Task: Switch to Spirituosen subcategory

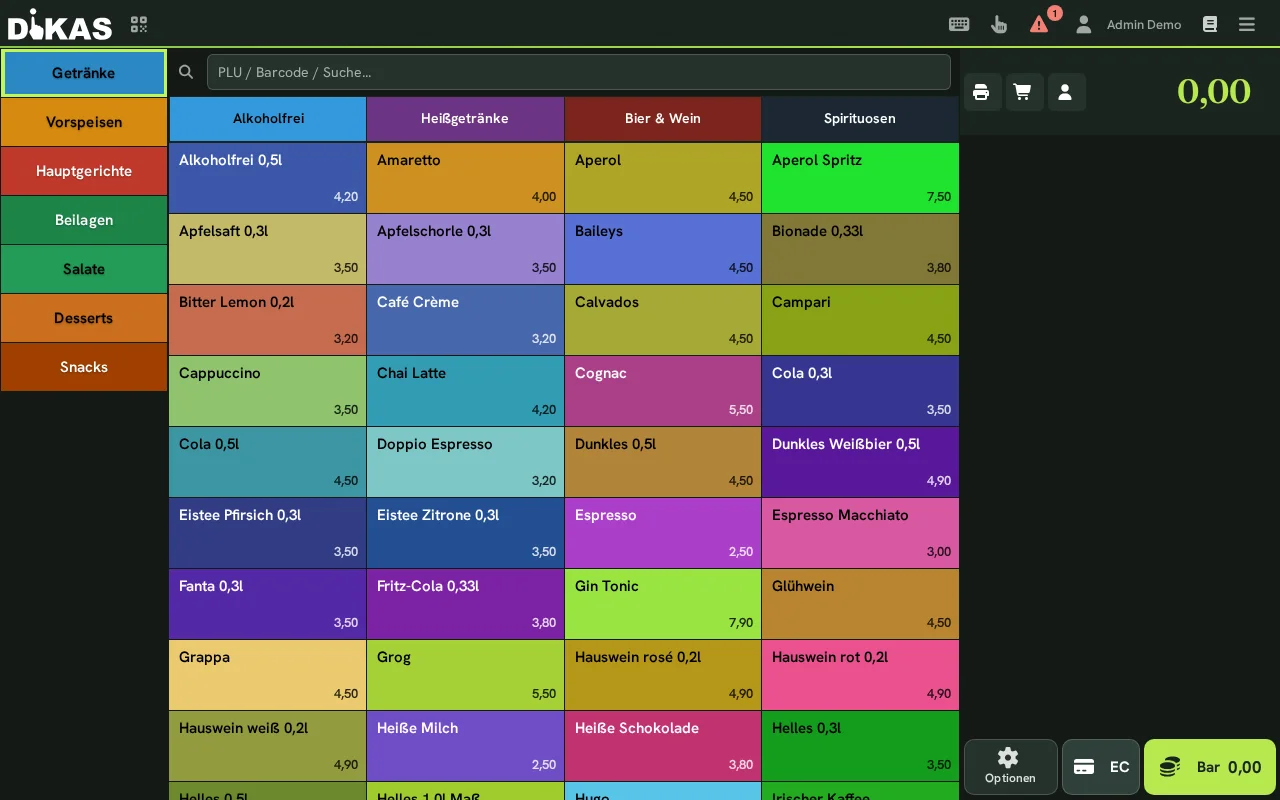Action: tap(860, 118)
